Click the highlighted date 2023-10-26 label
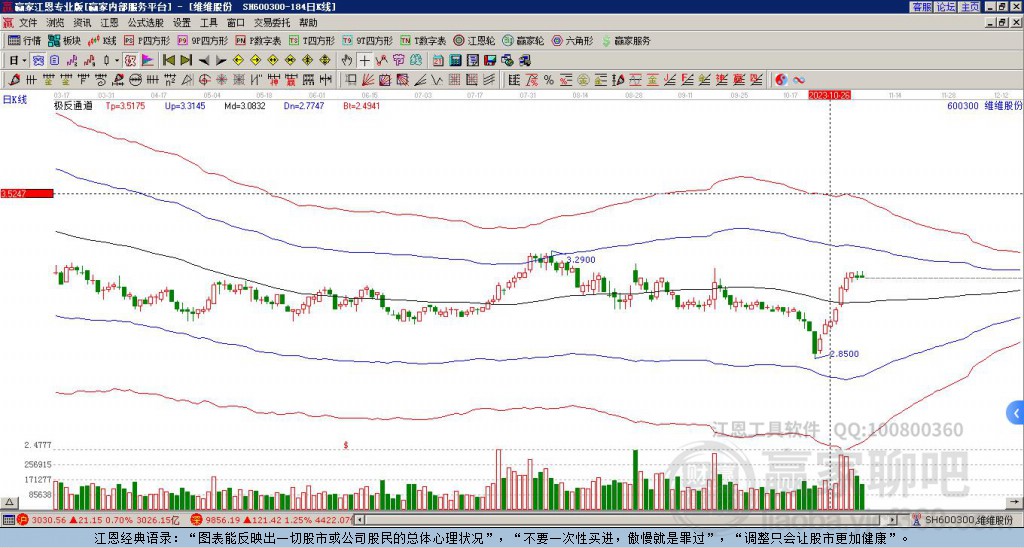 [829, 95]
